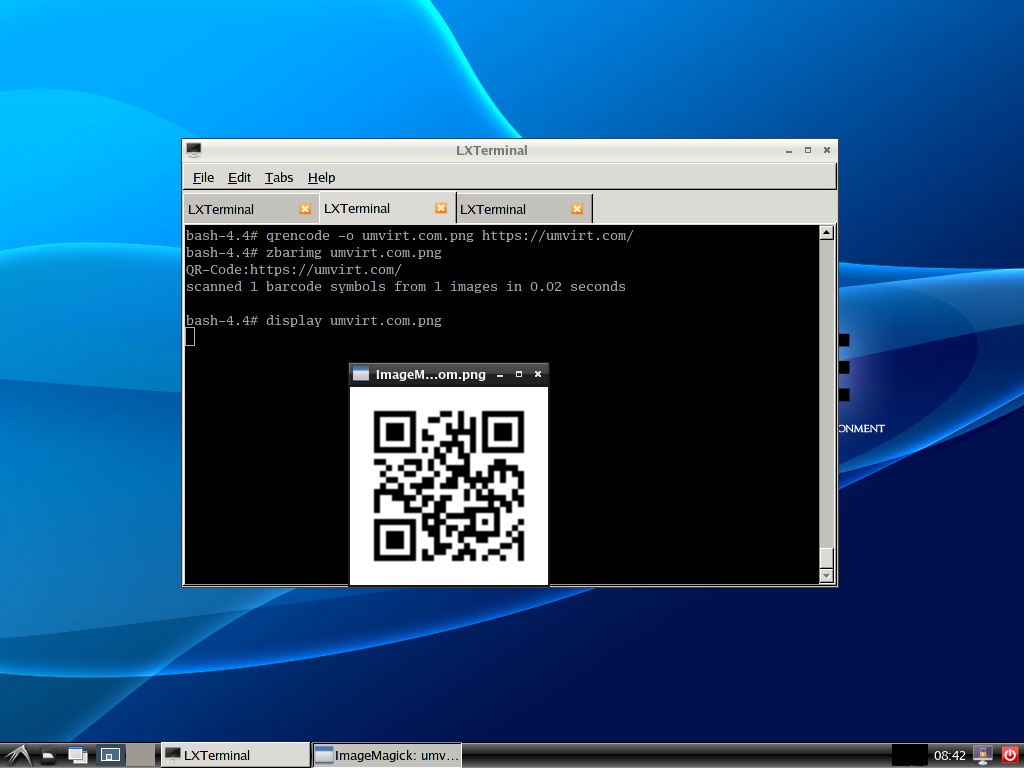Close the third LXTerminal tab

coord(577,209)
